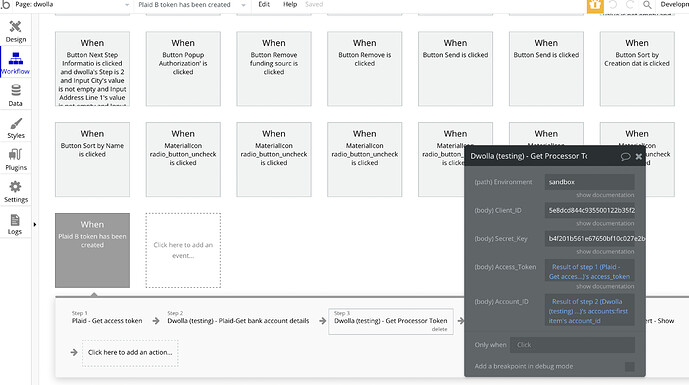Select Button Sort by Name is clicked event
Screen dimensions: 689x385
point(92,160)
